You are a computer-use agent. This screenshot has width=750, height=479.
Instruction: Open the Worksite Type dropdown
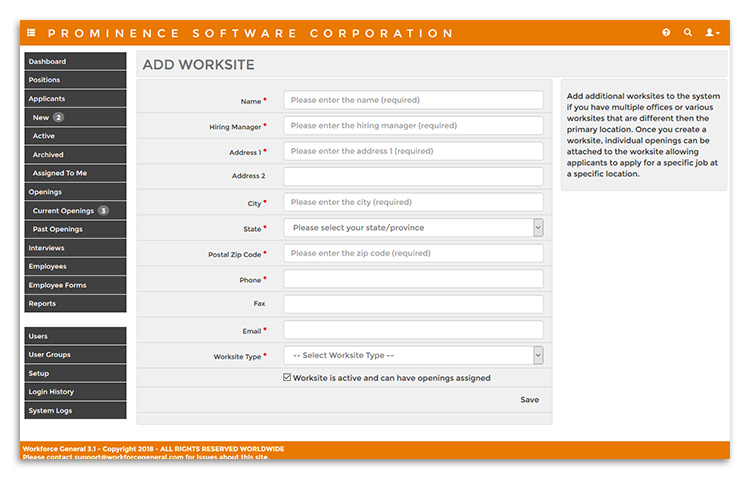point(413,355)
